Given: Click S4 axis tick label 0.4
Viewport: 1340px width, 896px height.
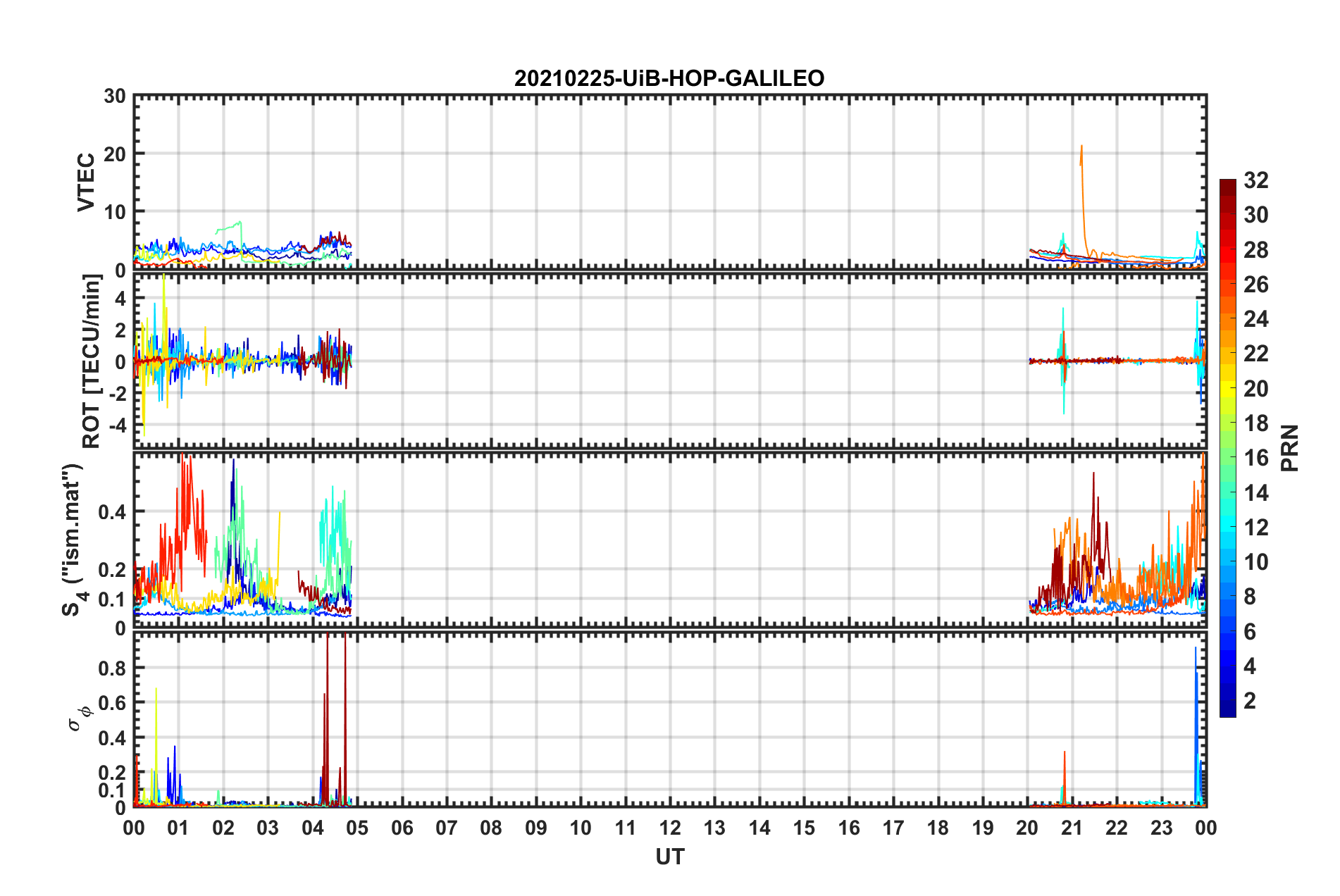Looking at the screenshot, I should (x=112, y=511).
